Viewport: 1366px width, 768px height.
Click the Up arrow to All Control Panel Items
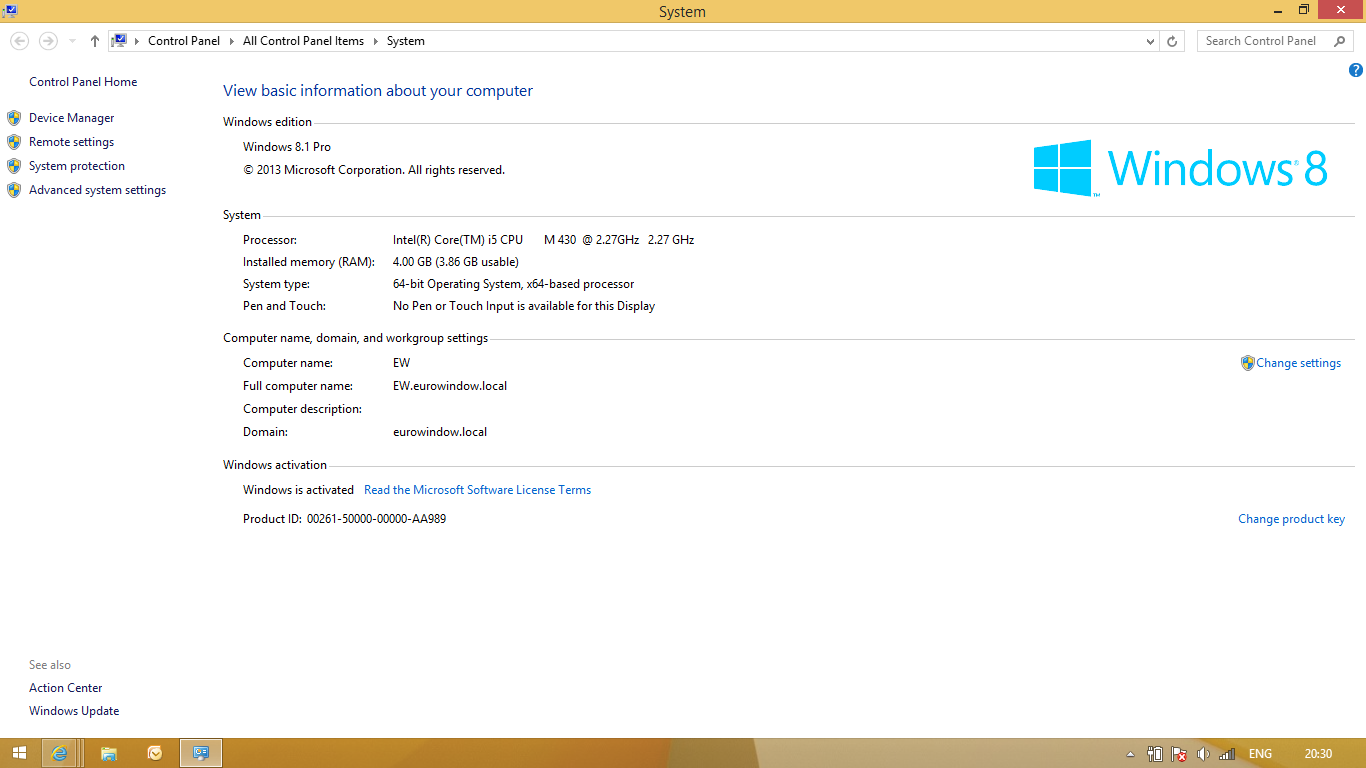coord(95,41)
